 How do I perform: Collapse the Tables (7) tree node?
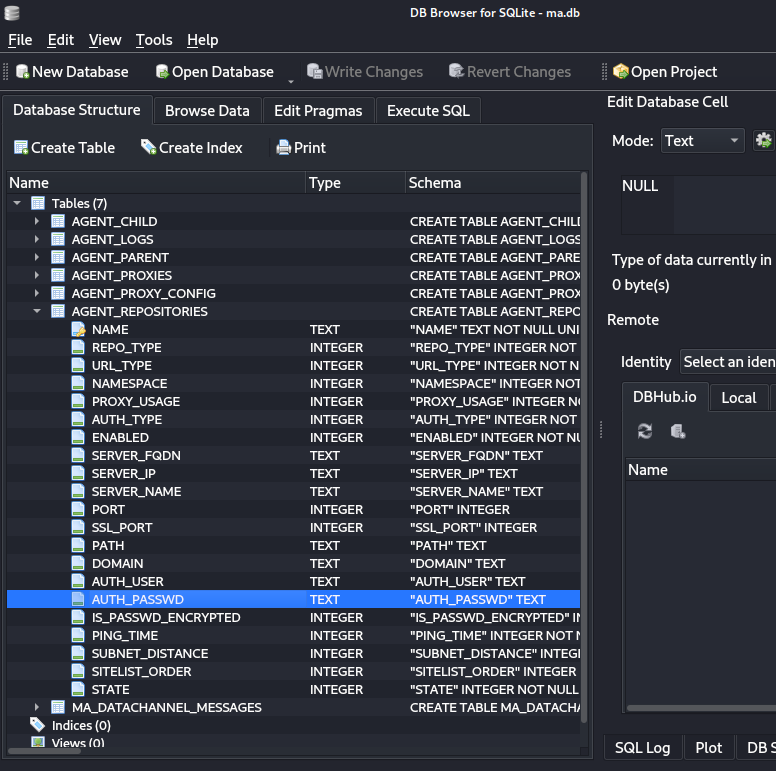tap(17, 203)
